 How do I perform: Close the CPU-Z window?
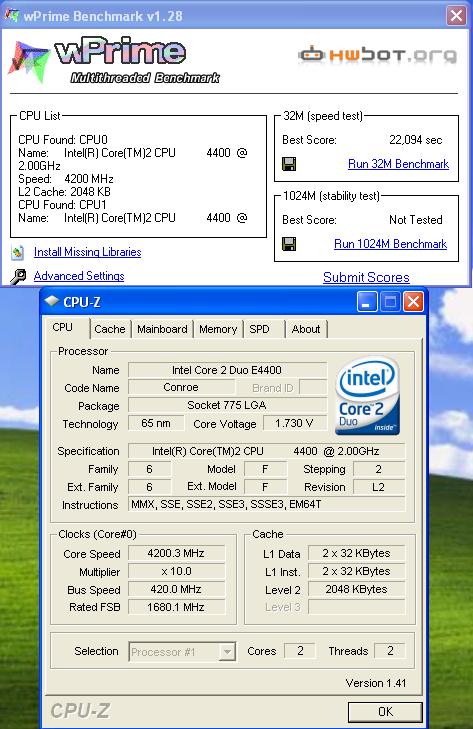[413, 302]
